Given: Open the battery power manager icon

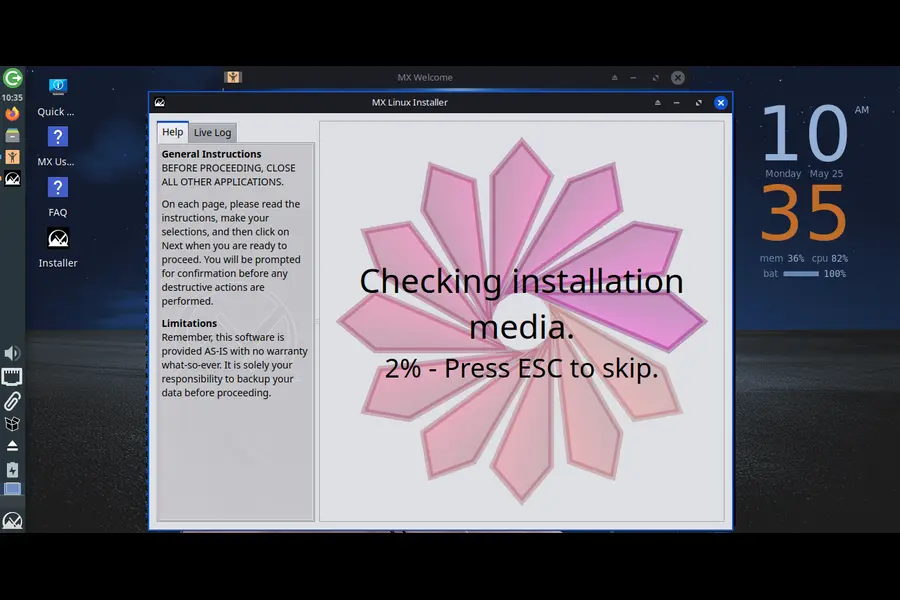Looking at the screenshot, I should pyautogui.click(x=12, y=470).
